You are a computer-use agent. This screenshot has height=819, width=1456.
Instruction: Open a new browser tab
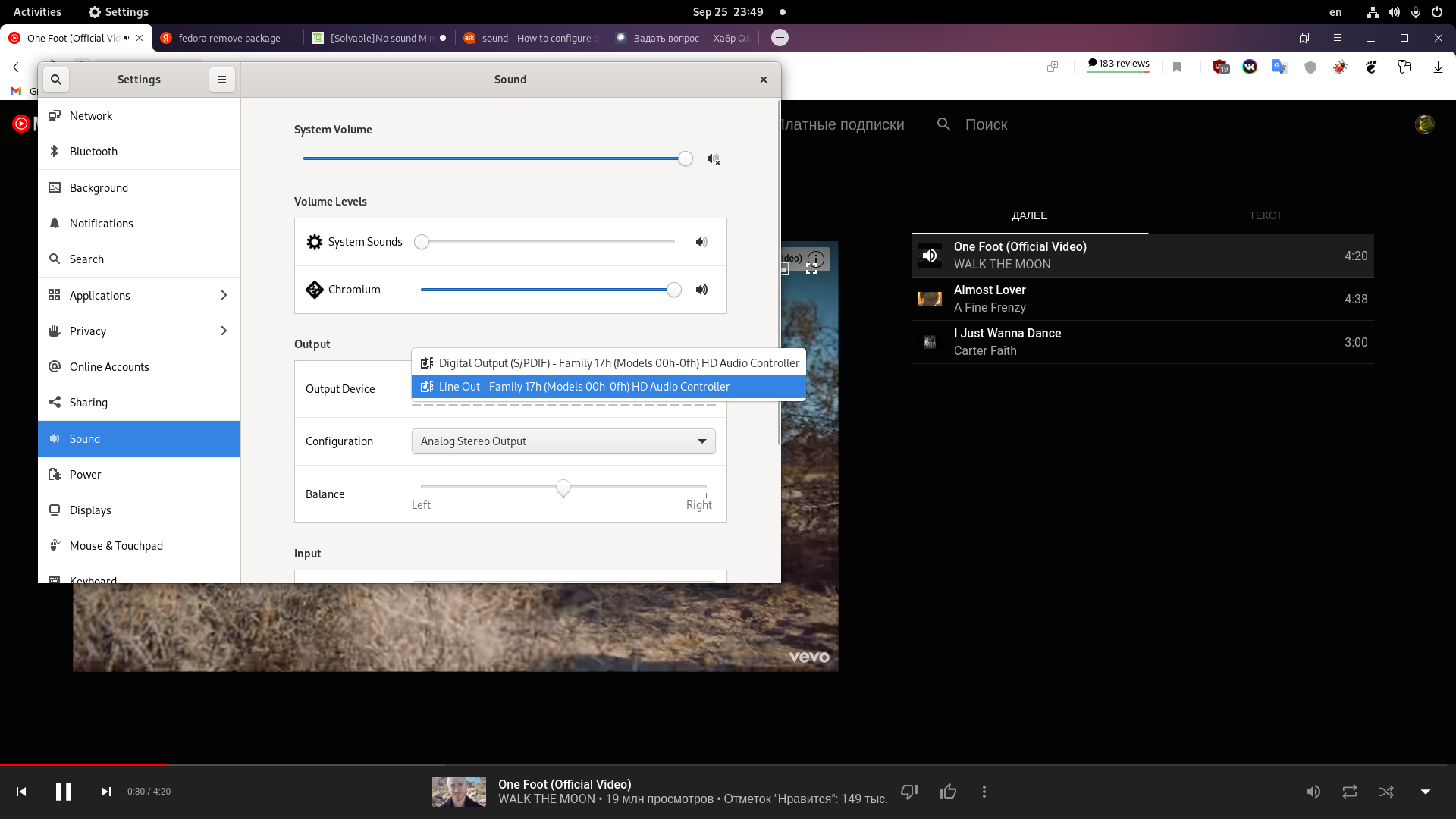coord(780,38)
